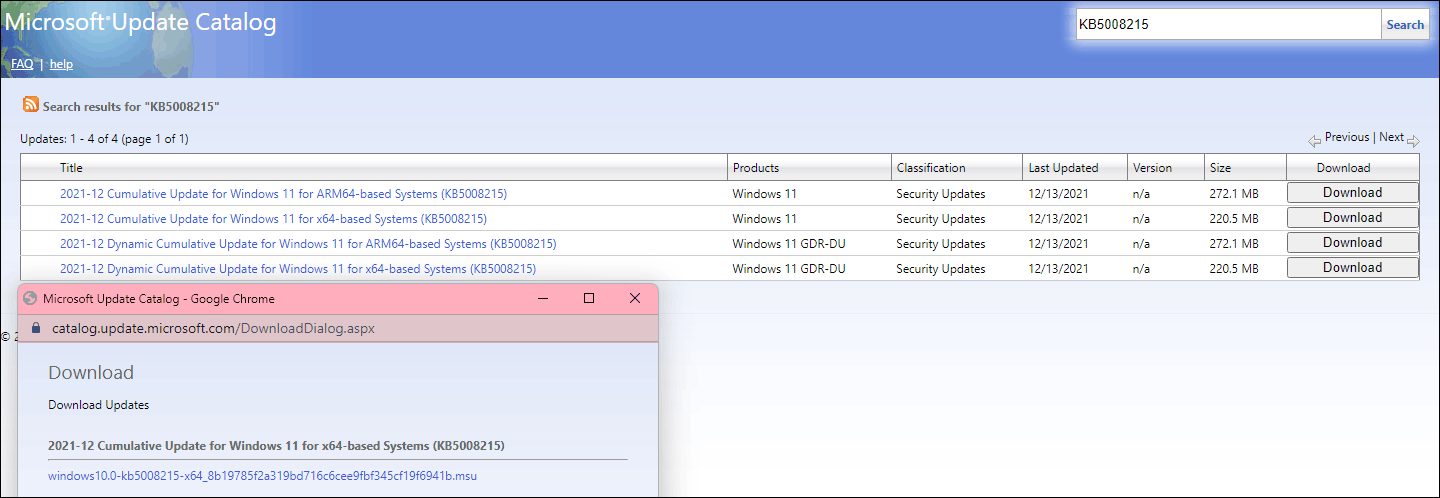Click '272.1 MB' size in first row
The width and height of the screenshot is (1440, 498).
[x=1234, y=194]
